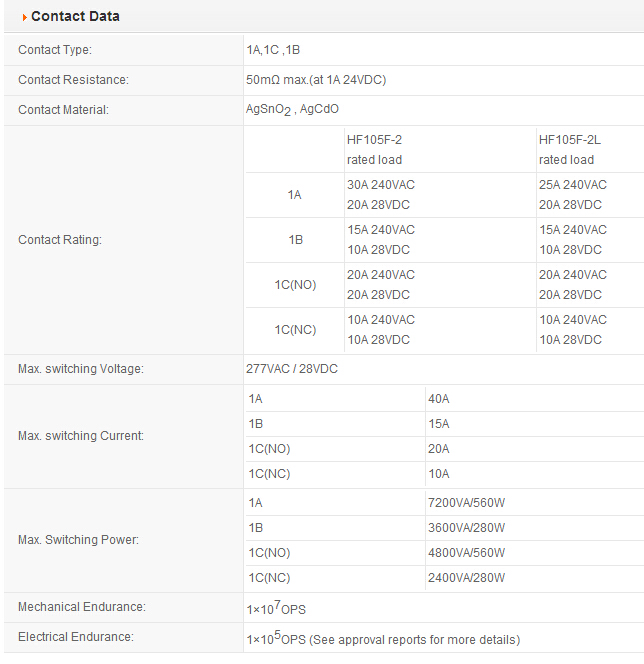This screenshot has width=644, height=664.
Task: Click the 25A 240VAC rating cell
Action: (x=572, y=185)
